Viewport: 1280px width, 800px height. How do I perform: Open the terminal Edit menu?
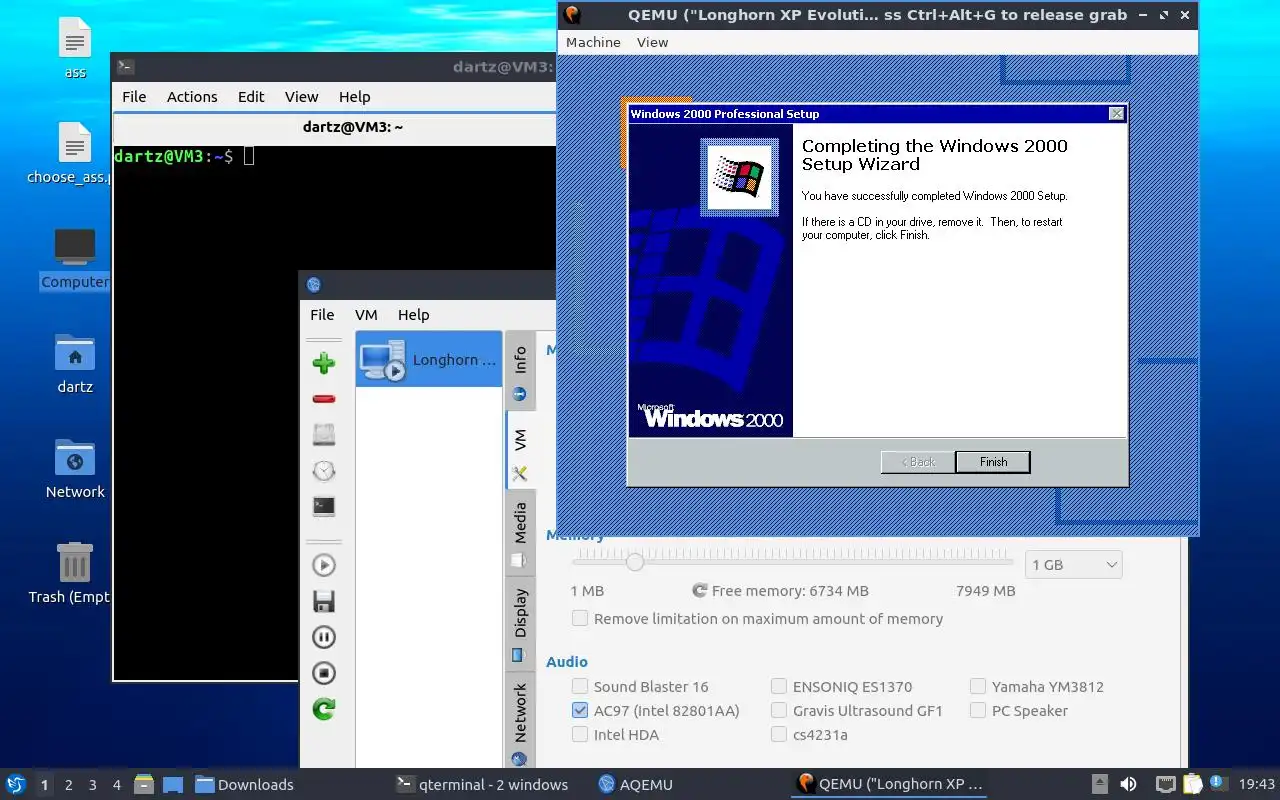(x=251, y=96)
